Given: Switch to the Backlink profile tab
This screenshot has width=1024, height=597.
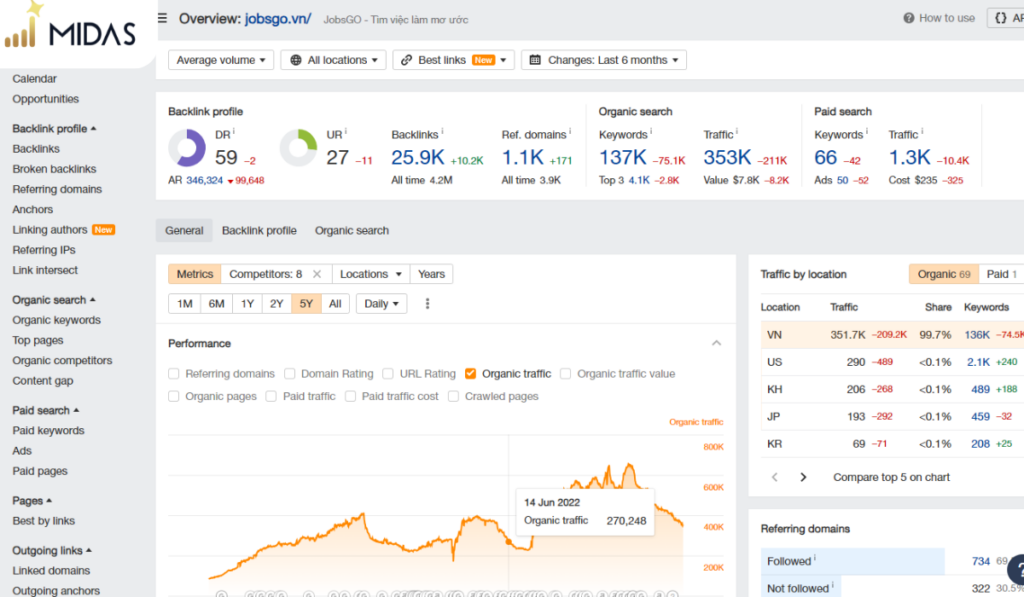Looking at the screenshot, I should click(x=259, y=231).
